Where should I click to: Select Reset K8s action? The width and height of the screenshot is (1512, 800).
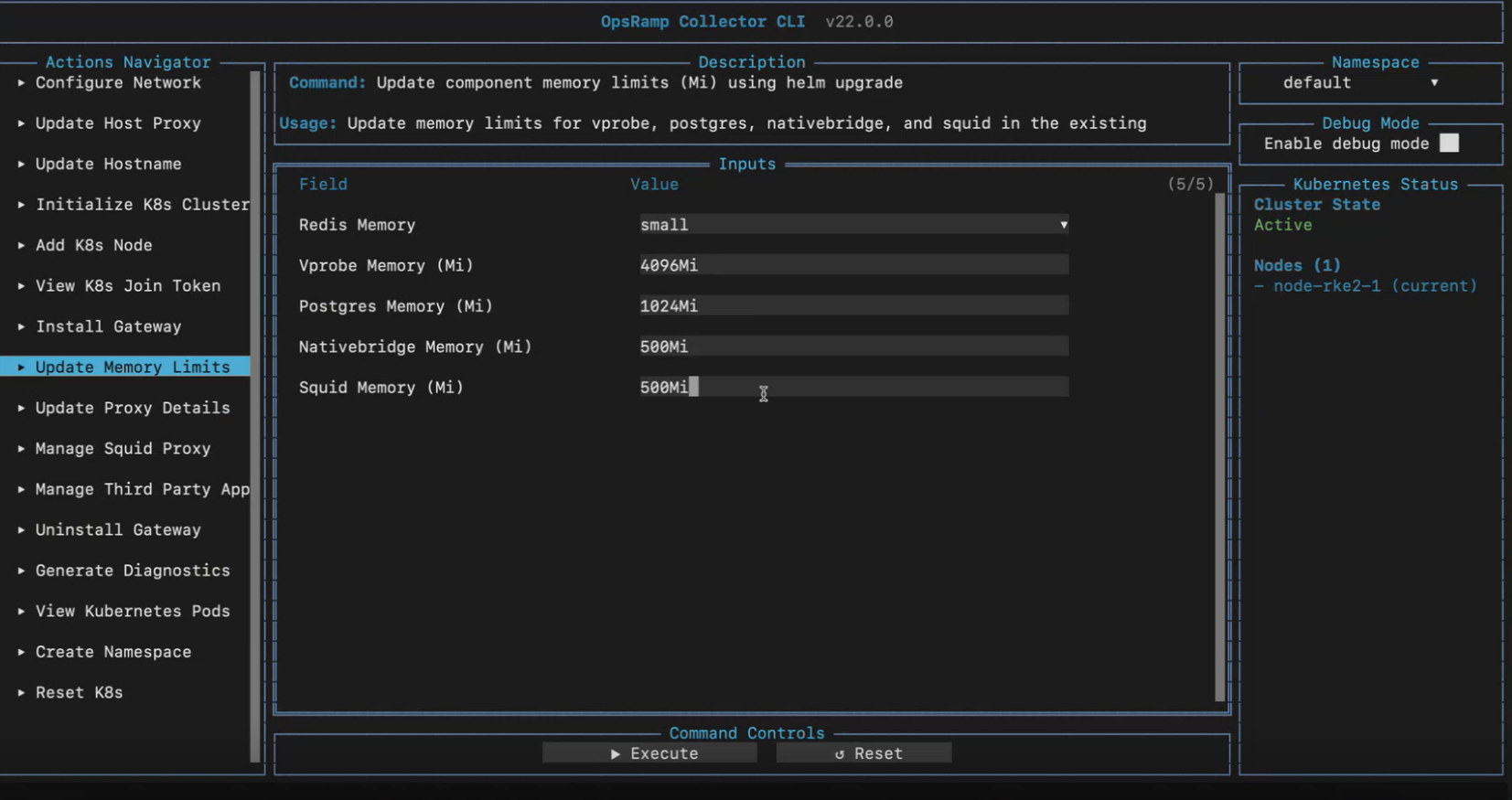point(80,693)
